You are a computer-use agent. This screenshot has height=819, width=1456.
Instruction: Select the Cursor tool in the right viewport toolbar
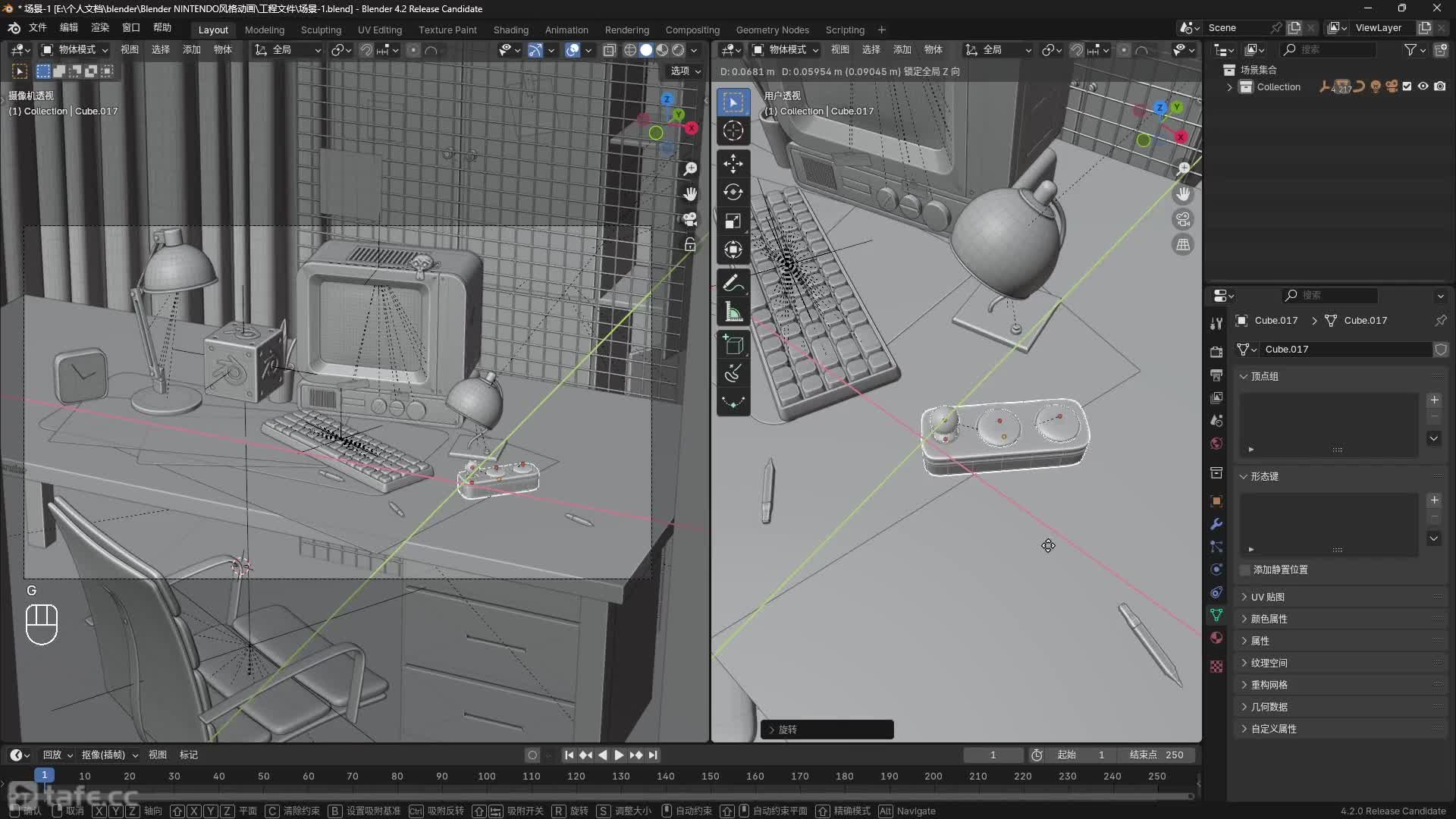[733, 130]
